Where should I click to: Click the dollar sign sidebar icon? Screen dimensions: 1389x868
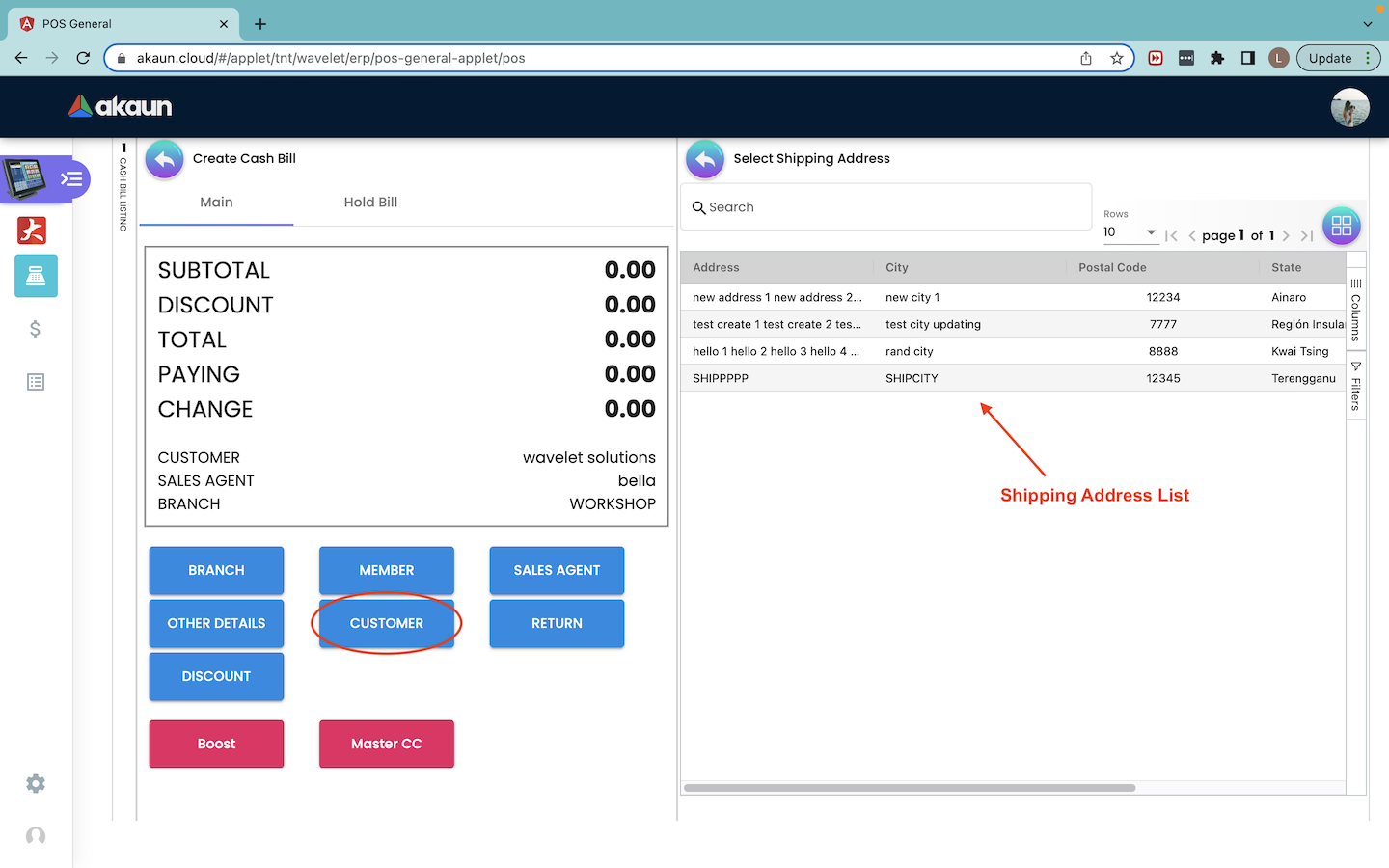(x=36, y=330)
